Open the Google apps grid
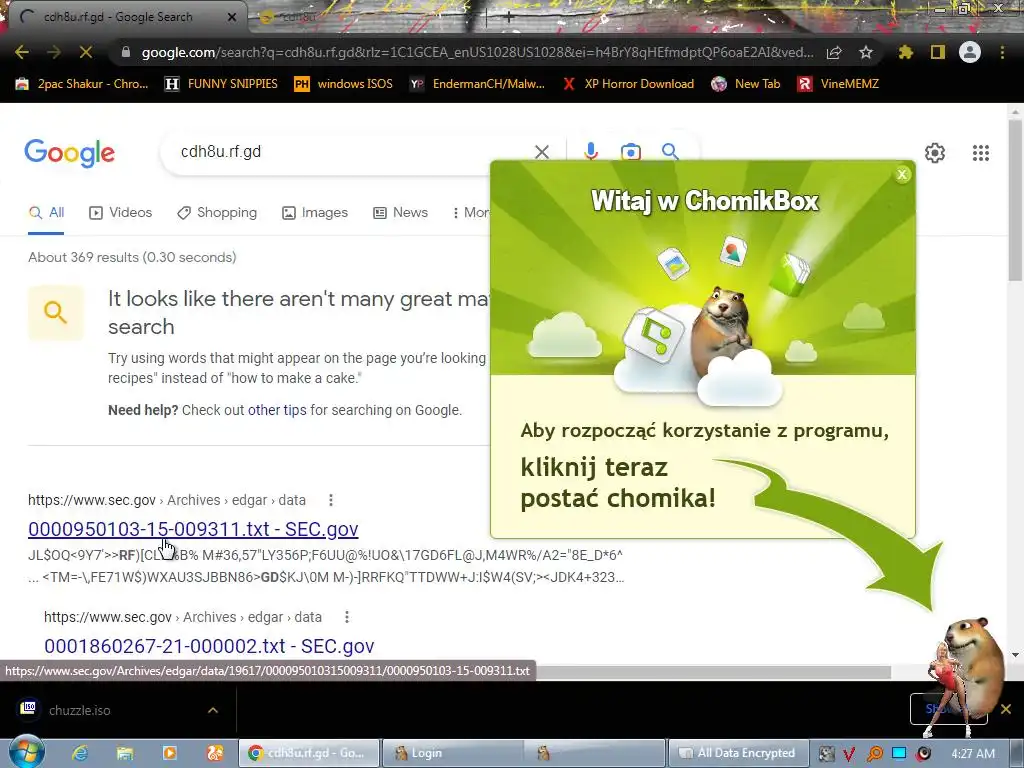Image resolution: width=1024 pixels, height=768 pixels. click(981, 153)
